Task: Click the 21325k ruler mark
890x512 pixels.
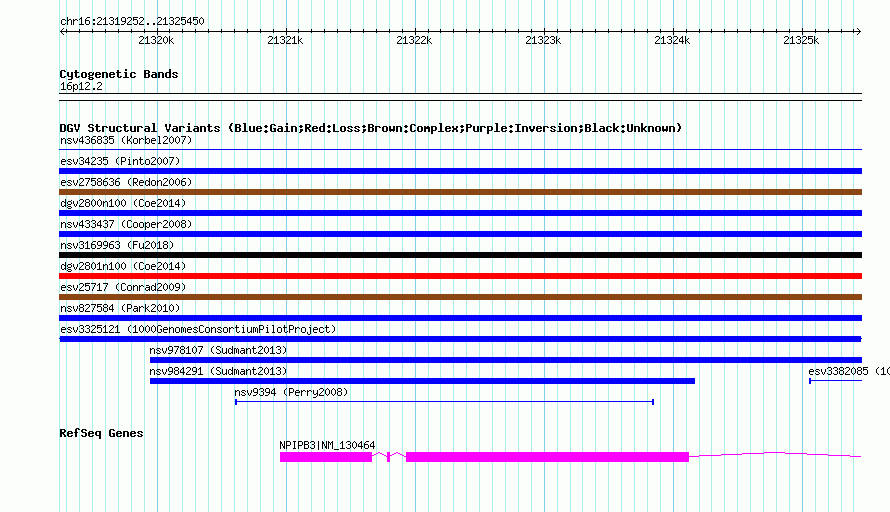Action: [x=801, y=40]
